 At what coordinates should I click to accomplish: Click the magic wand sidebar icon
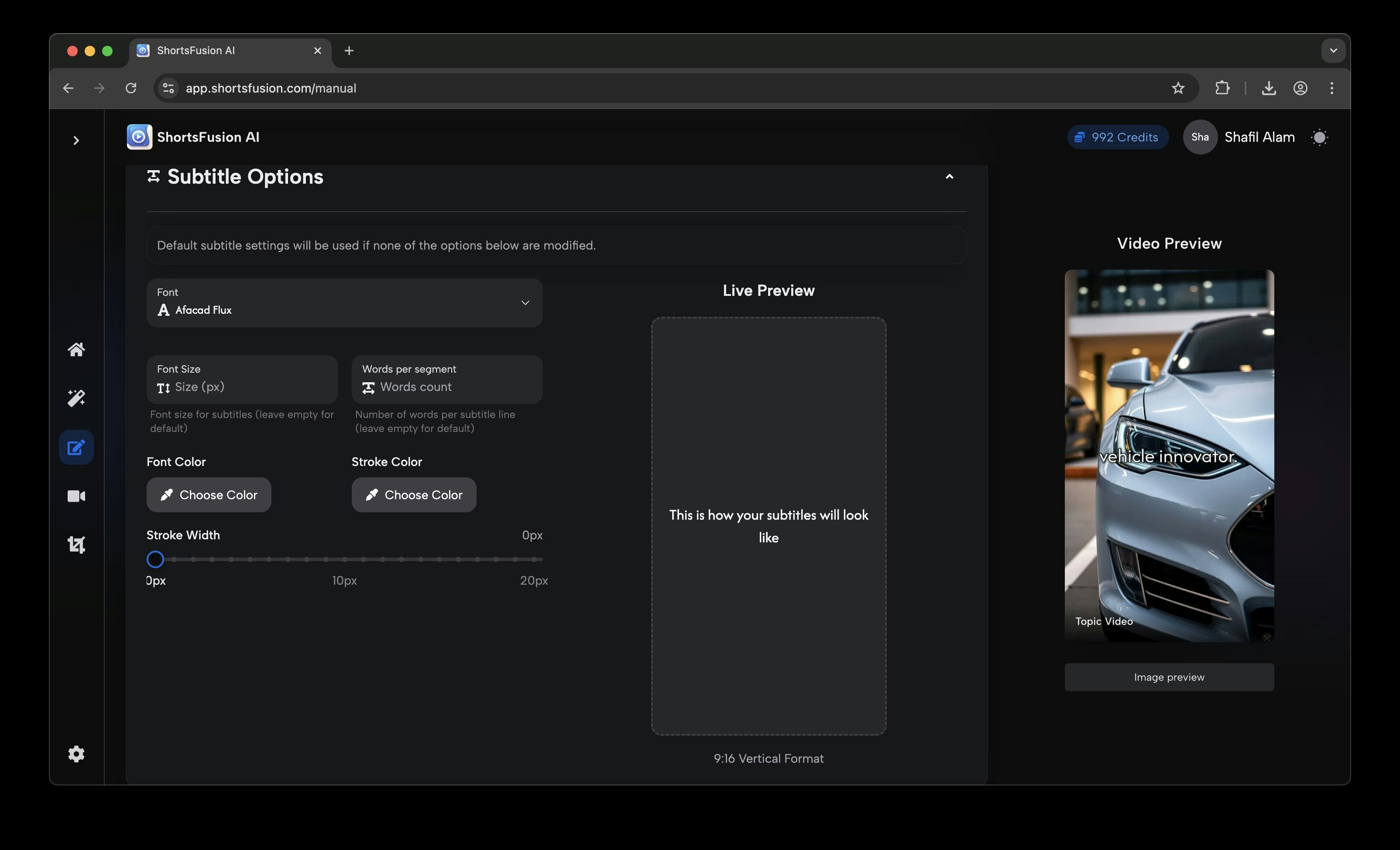(x=76, y=398)
